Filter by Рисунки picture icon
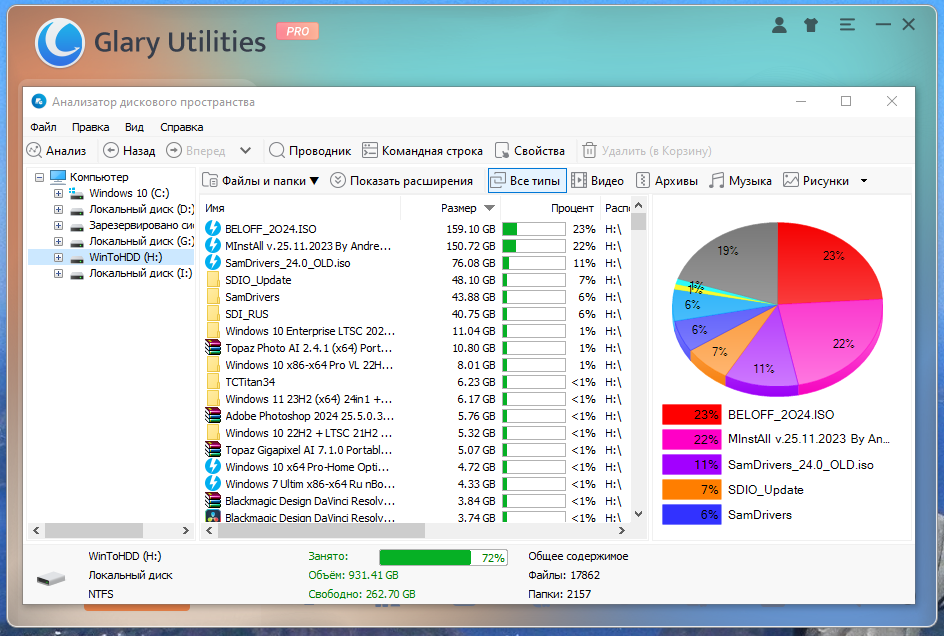Viewport: 944px width, 636px height. coord(790,181)
